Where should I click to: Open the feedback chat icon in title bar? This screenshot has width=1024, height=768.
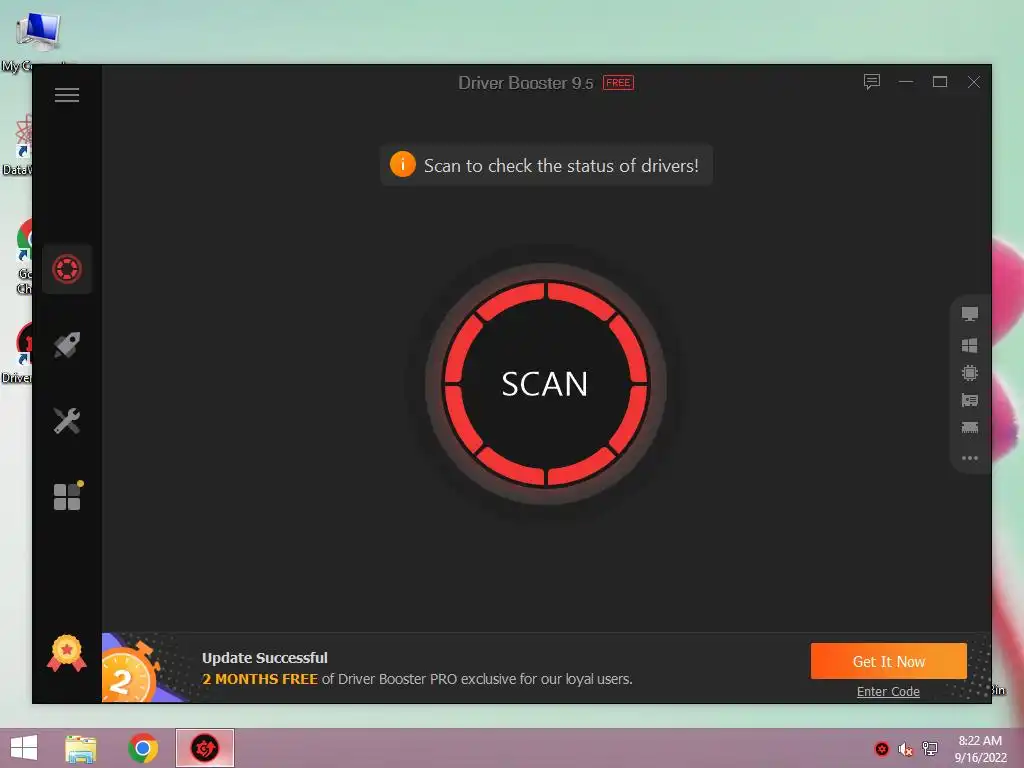872,82
